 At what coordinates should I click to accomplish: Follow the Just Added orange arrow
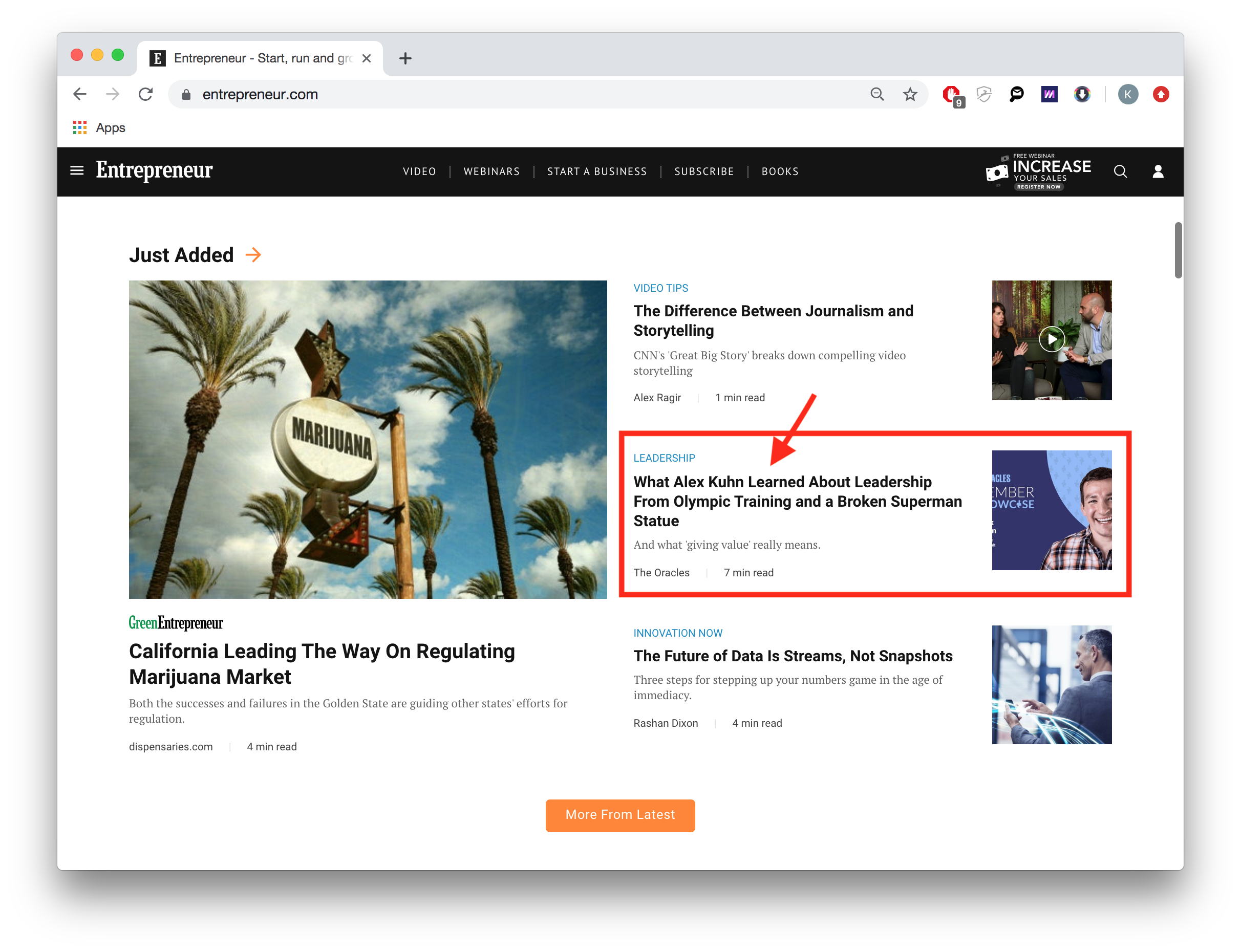pos(253,255)
